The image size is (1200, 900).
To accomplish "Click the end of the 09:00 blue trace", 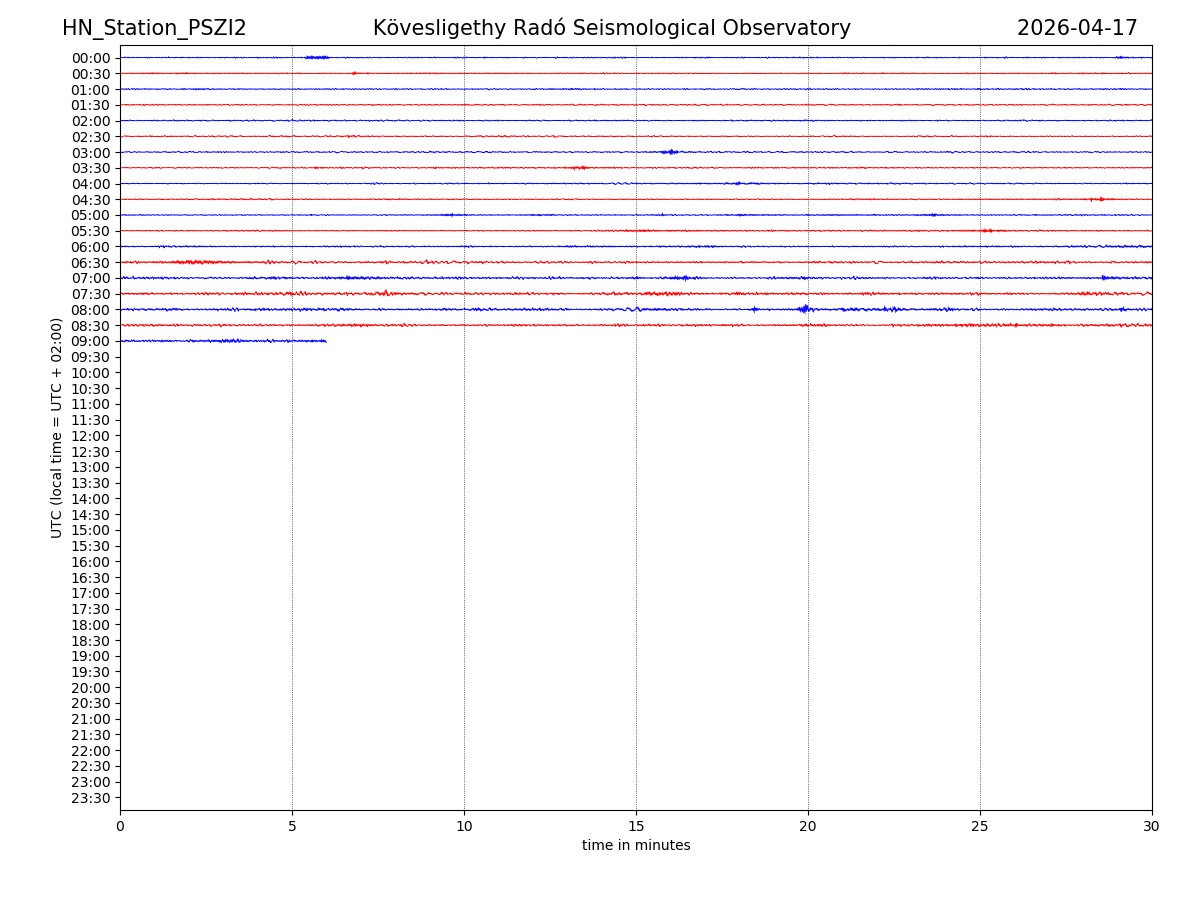I will point(325,341).
